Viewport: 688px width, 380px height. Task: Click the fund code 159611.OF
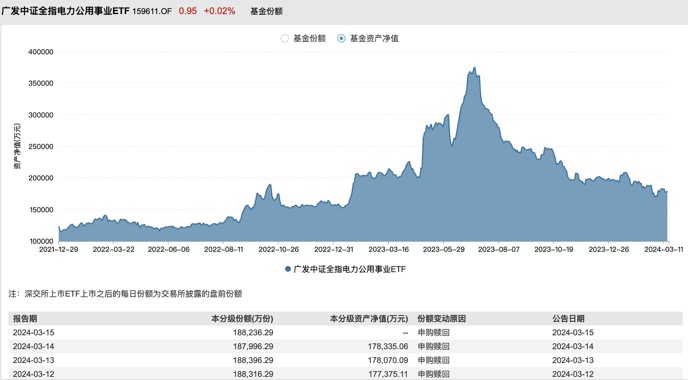[x=152, y=11]
